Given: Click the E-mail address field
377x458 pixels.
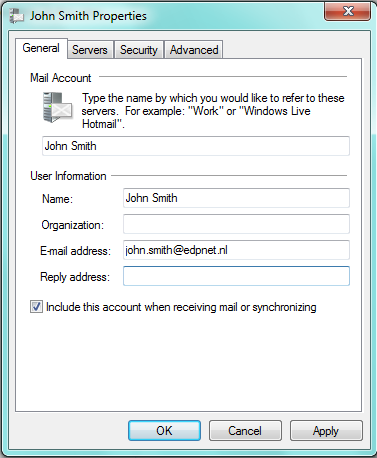Looking at the screenshot, I should click(236, 250).
